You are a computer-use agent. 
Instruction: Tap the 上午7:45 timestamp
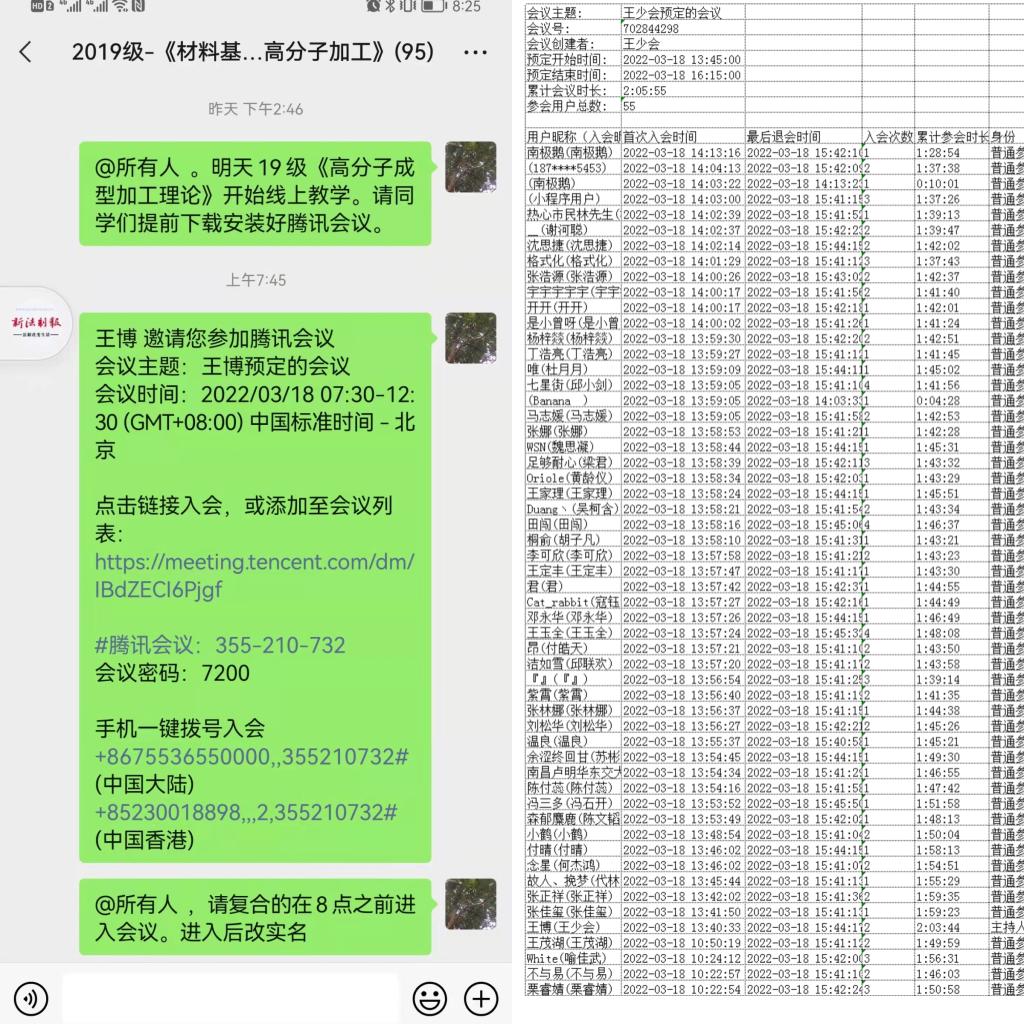pos(255,280)
